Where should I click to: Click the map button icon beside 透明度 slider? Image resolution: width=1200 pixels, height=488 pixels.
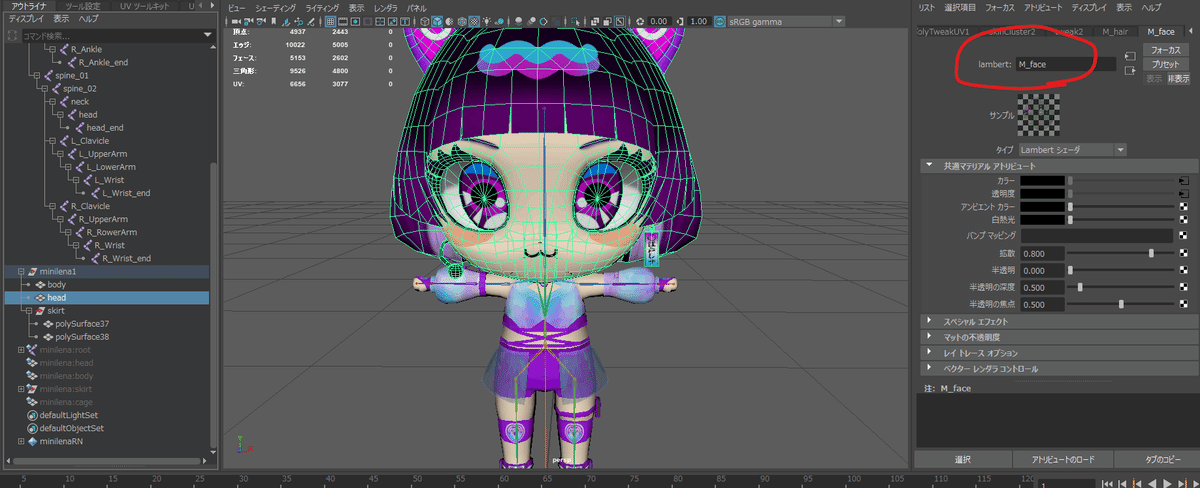(1184, 193)
